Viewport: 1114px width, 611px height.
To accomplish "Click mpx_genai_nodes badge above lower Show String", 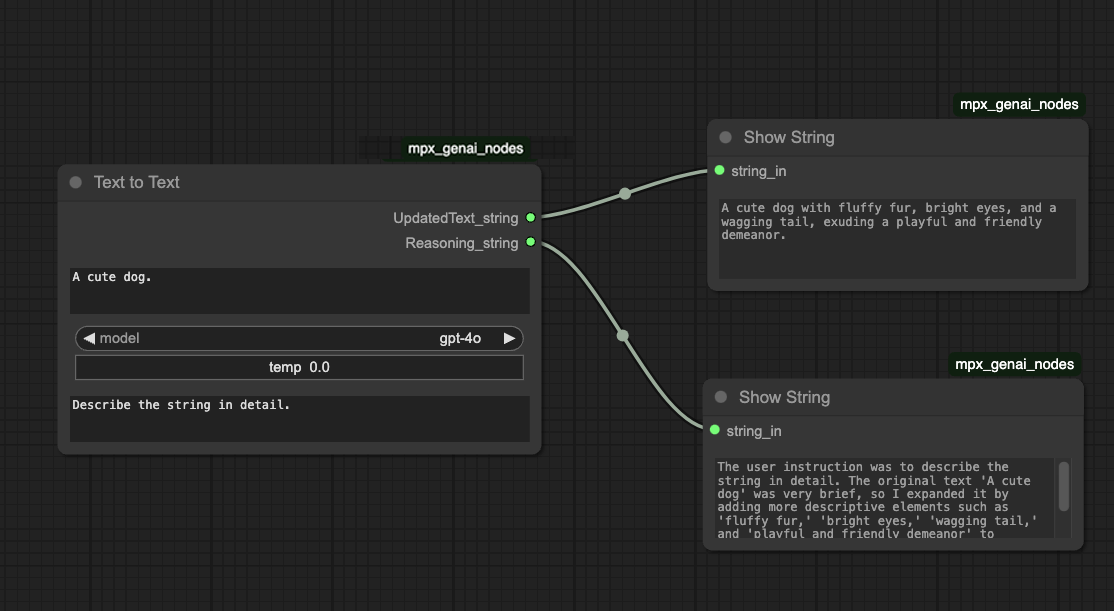I will point(1015,364).
